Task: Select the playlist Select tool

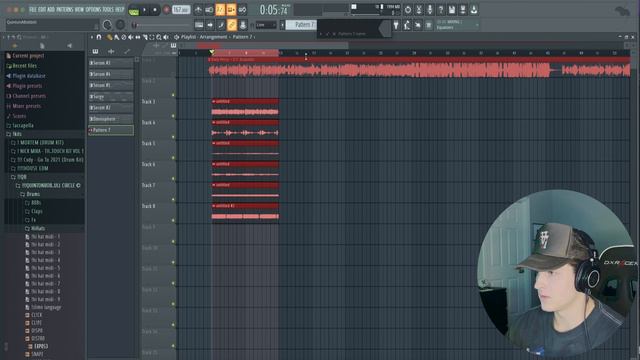Action: point(151,37)
